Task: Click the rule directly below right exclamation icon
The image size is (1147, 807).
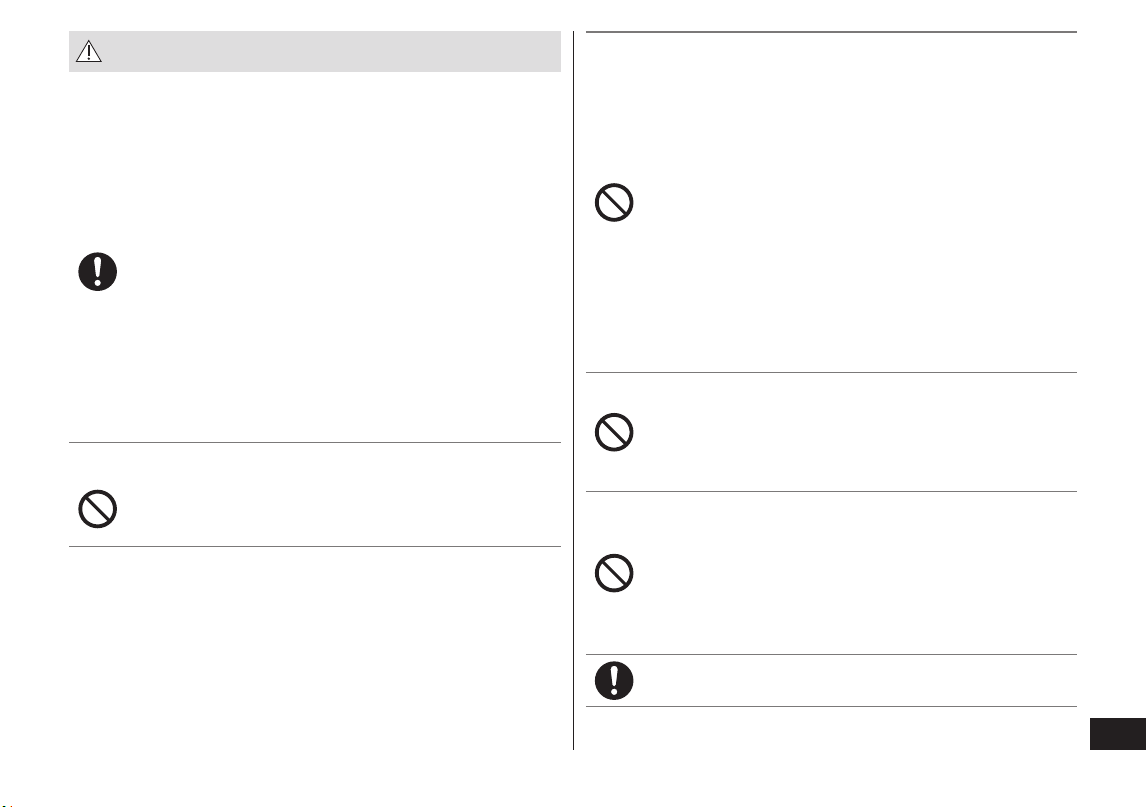Action: (831, 706)
